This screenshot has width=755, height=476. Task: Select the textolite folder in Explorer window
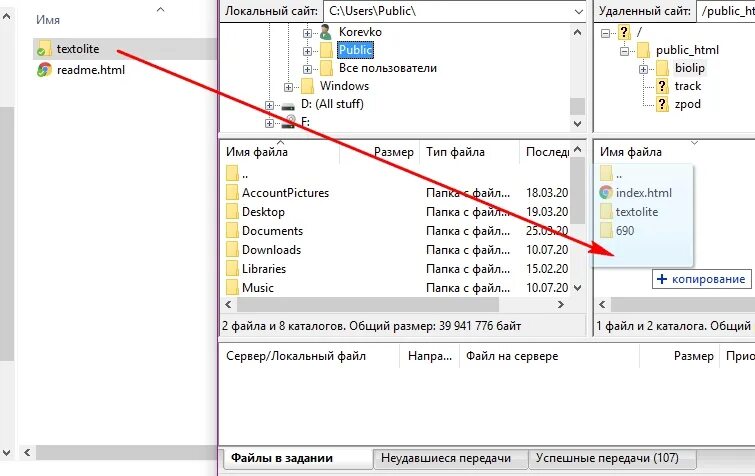point(78,49)
